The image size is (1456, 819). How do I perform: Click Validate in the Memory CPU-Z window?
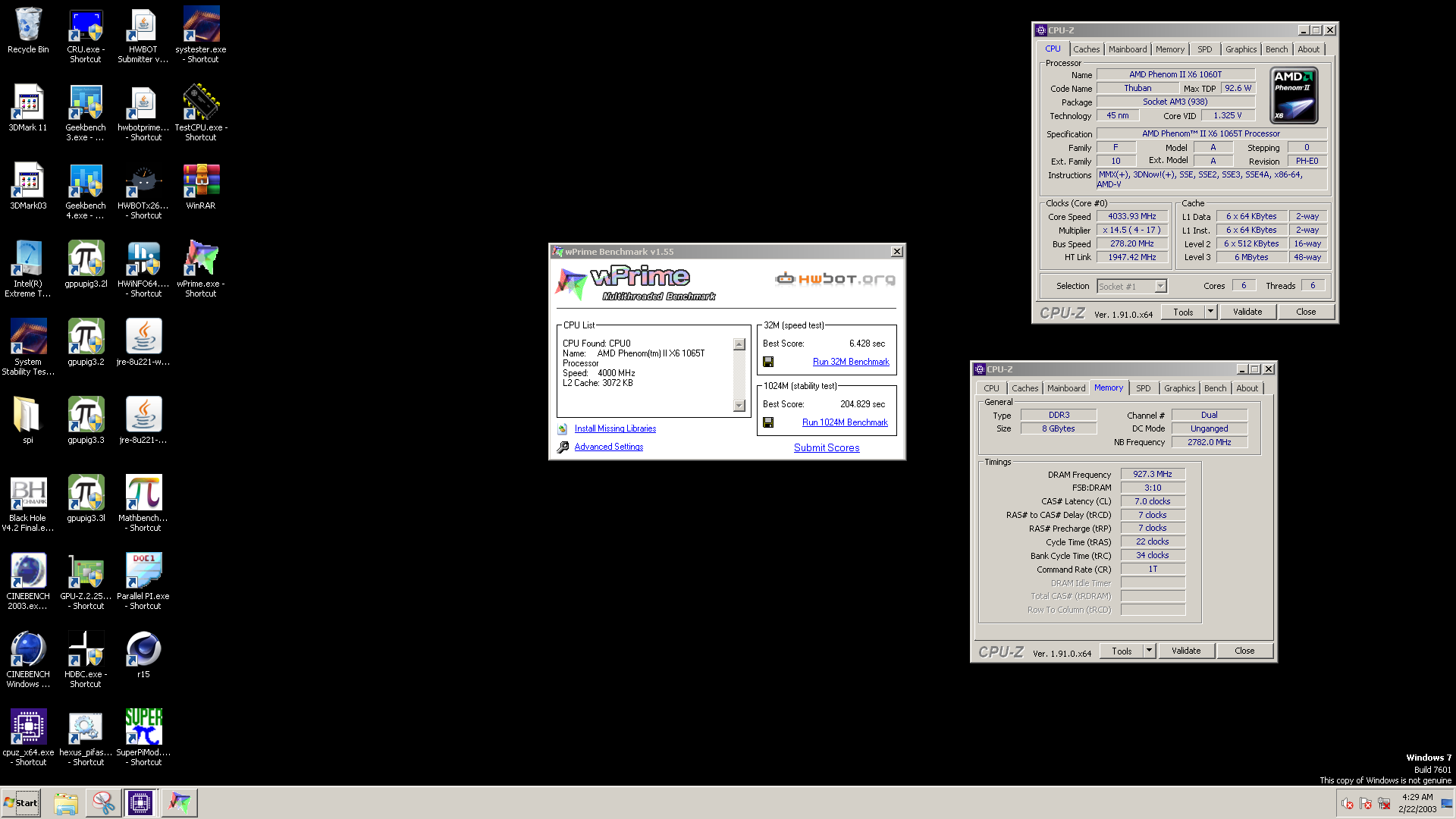1186,651
